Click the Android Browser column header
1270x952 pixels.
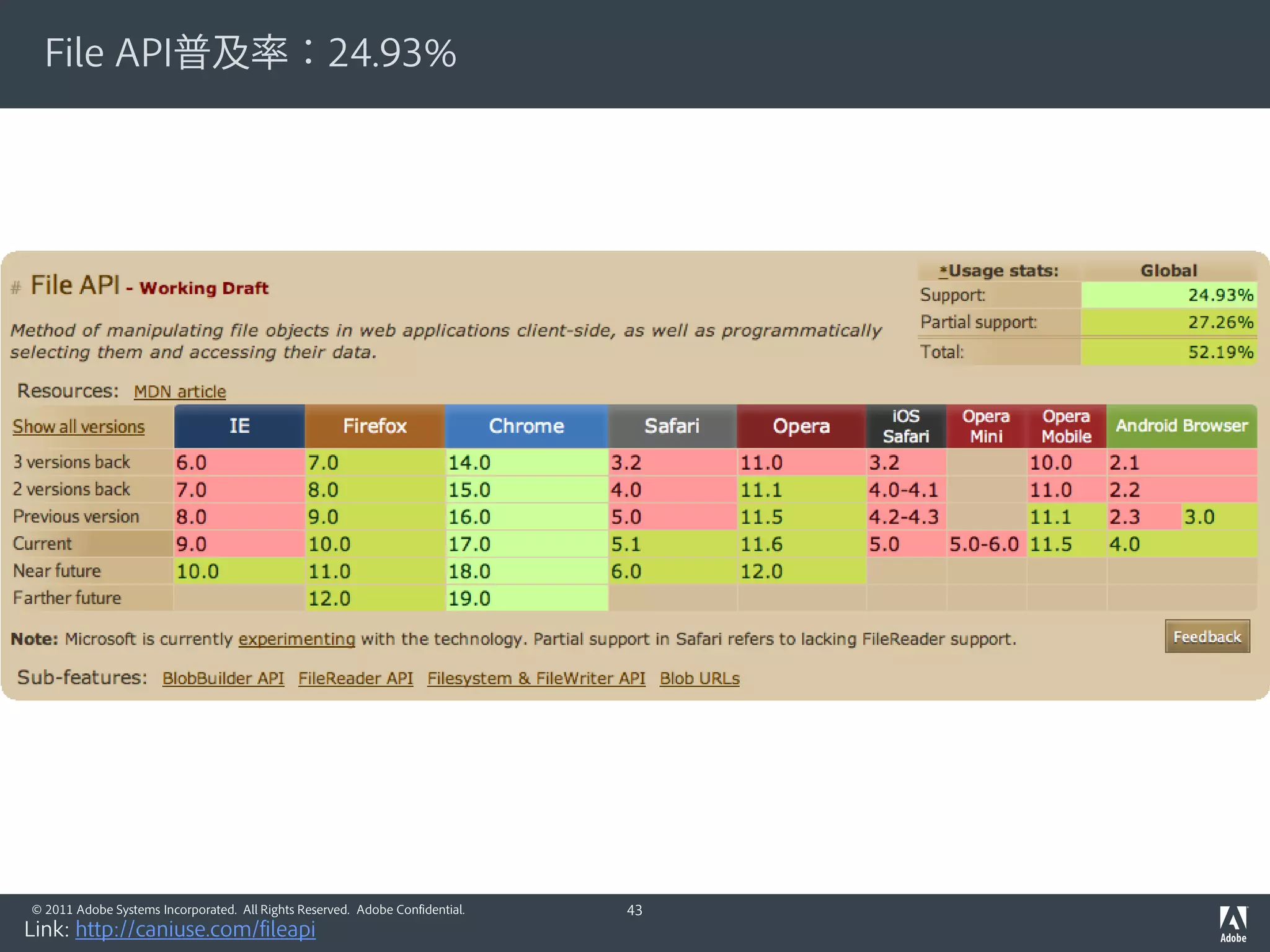[1182, 426]
